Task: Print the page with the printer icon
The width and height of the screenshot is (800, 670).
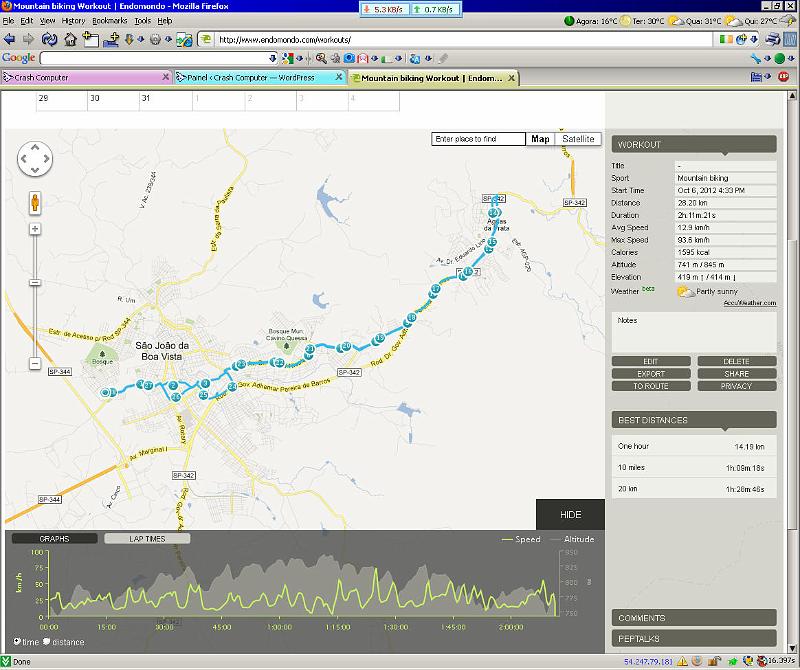Action: 773,39
